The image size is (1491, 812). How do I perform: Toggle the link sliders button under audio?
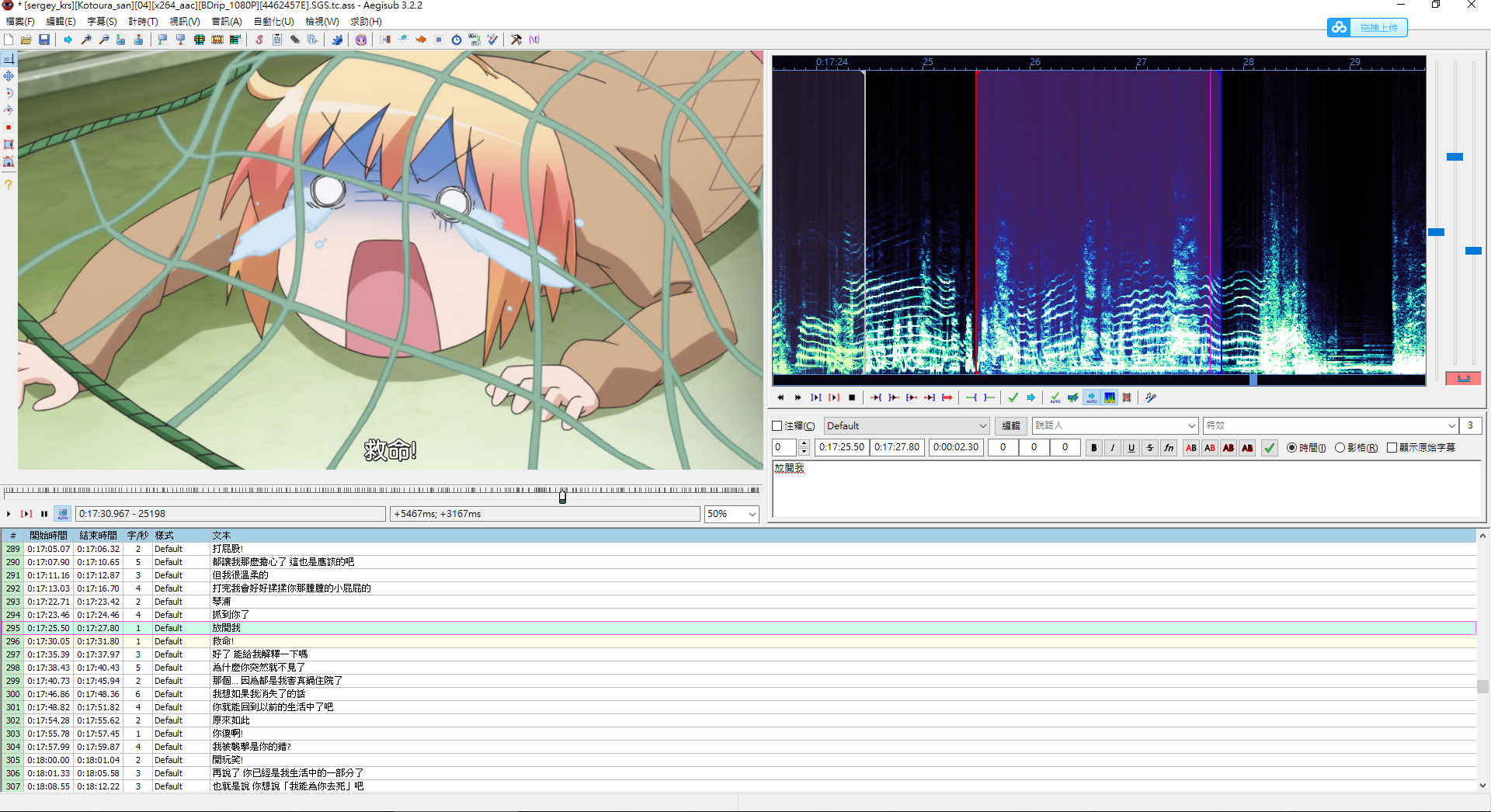[x=1463, y=379]
